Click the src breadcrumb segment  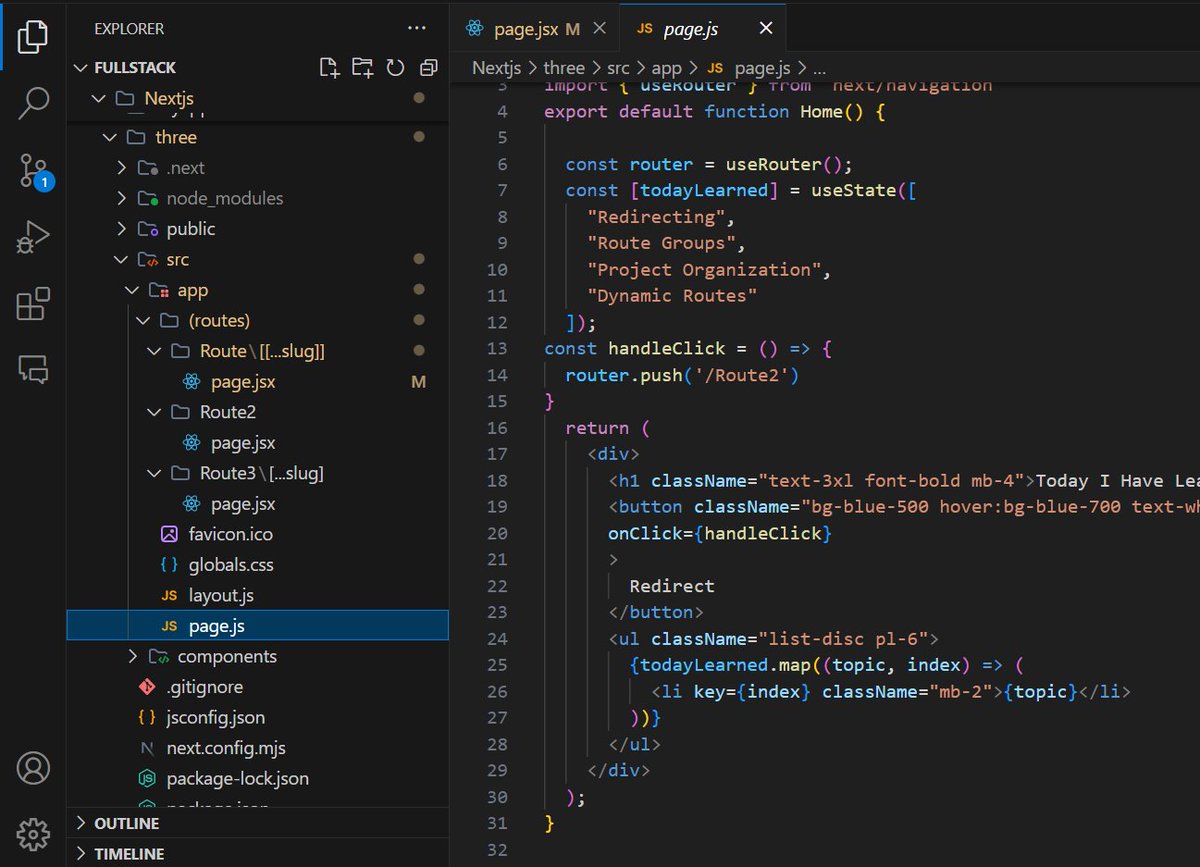[x=620, y=68]
